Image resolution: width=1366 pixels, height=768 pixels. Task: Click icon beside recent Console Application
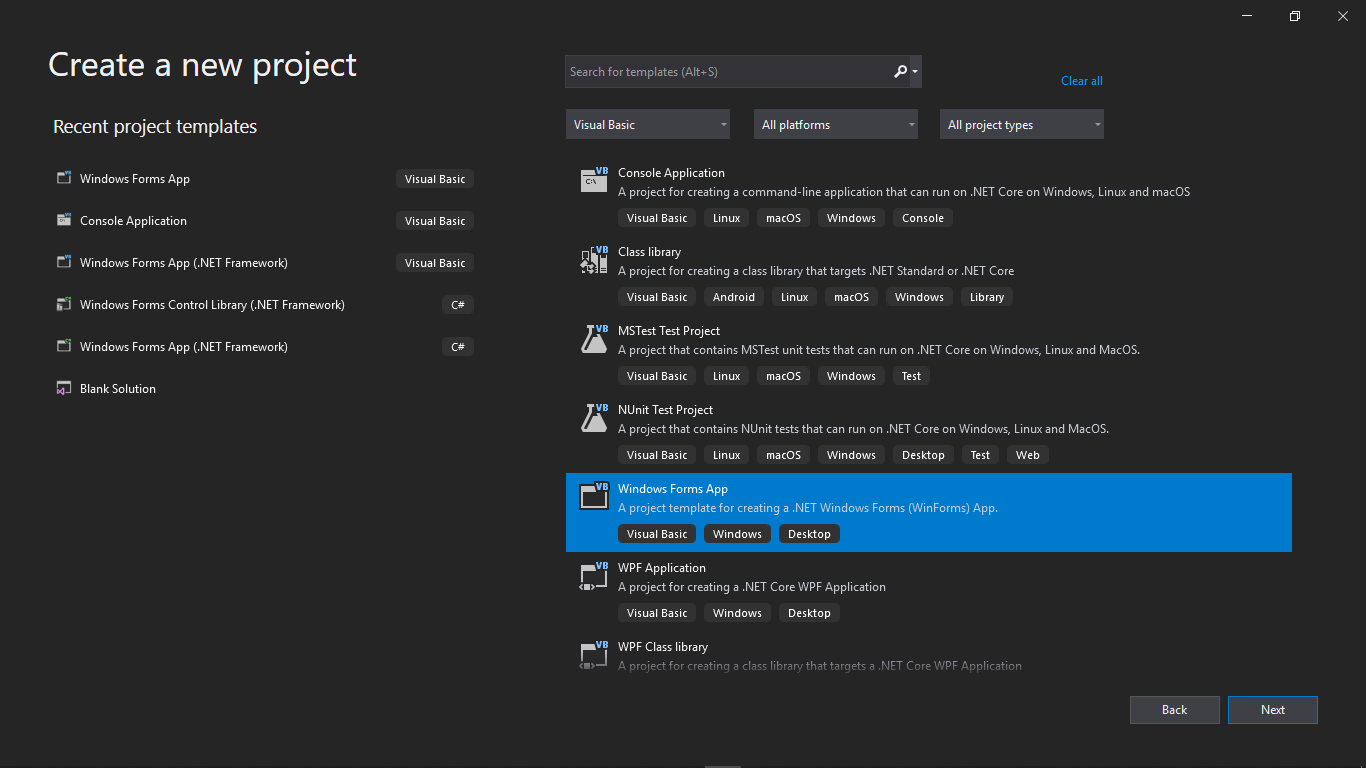pyautogui.click(x=64, y=221)
